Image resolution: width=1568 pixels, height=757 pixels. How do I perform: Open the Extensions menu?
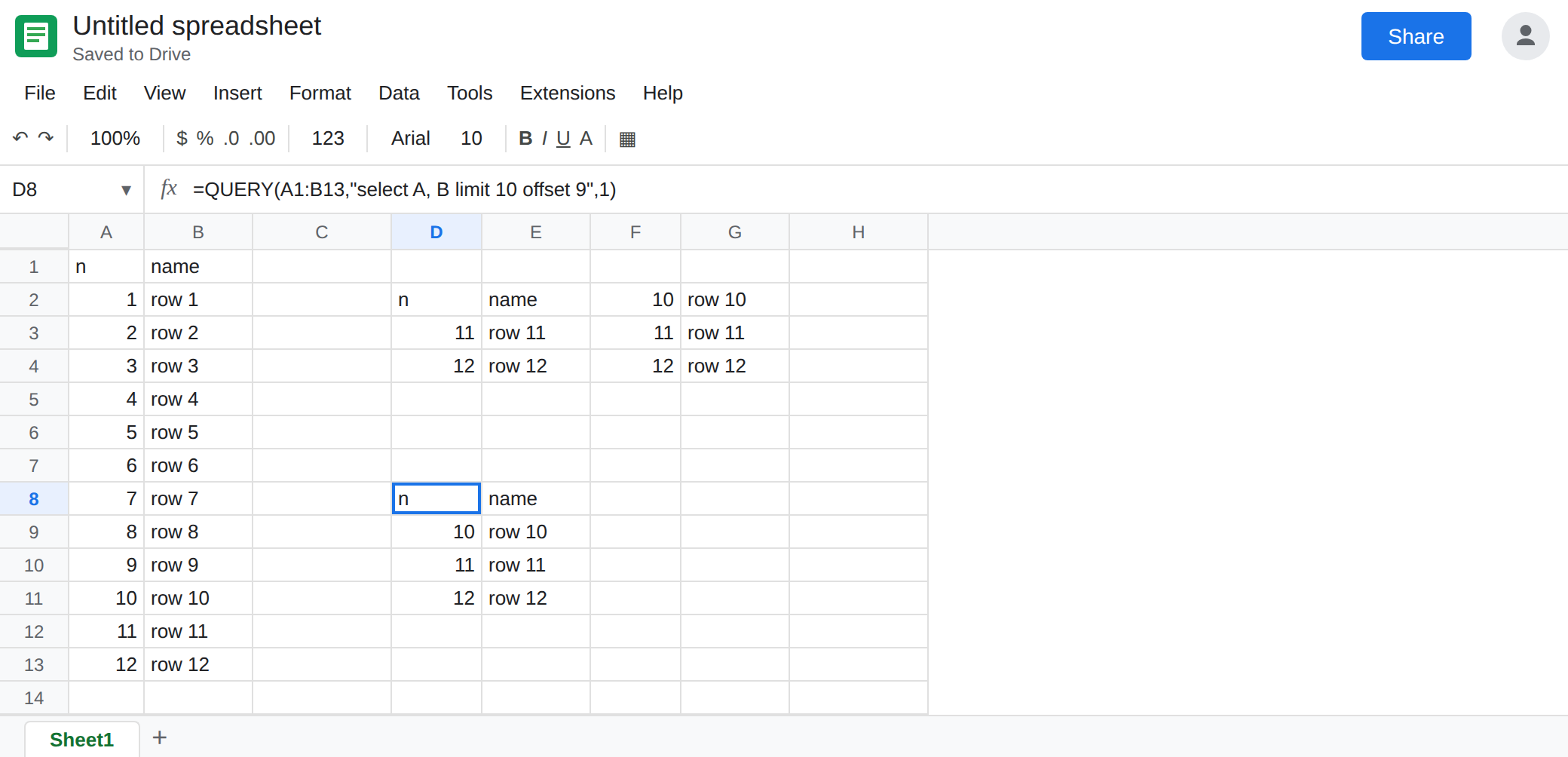(x=568, y=93)
